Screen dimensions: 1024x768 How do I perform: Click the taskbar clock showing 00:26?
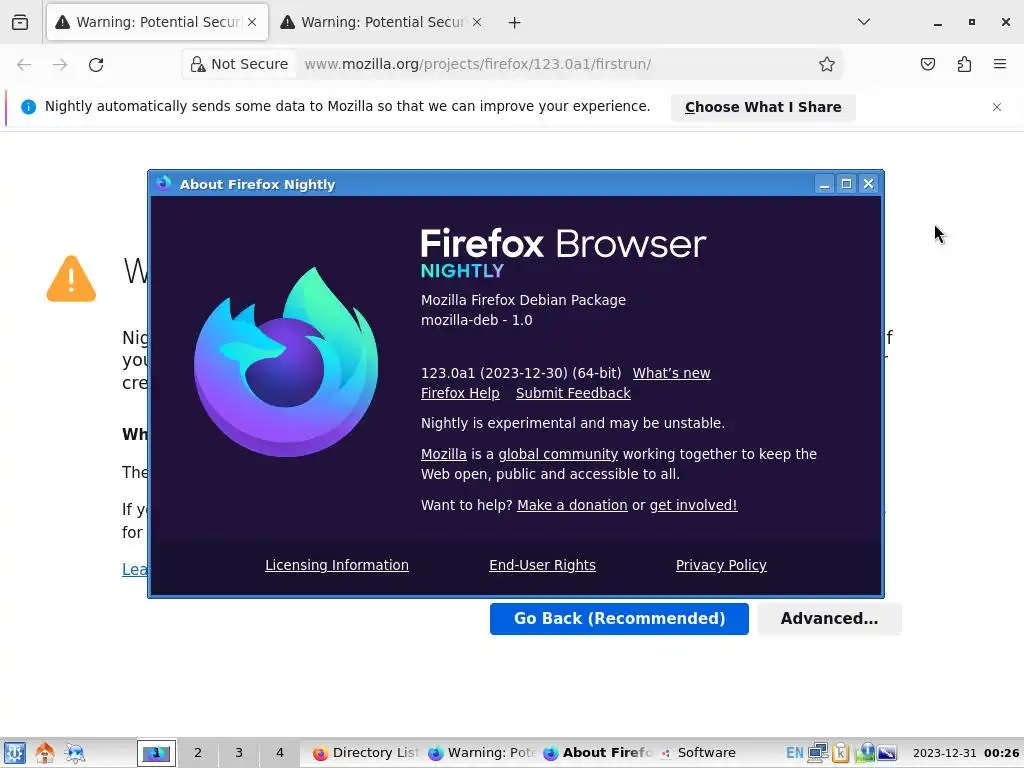(x=966, y=753)
